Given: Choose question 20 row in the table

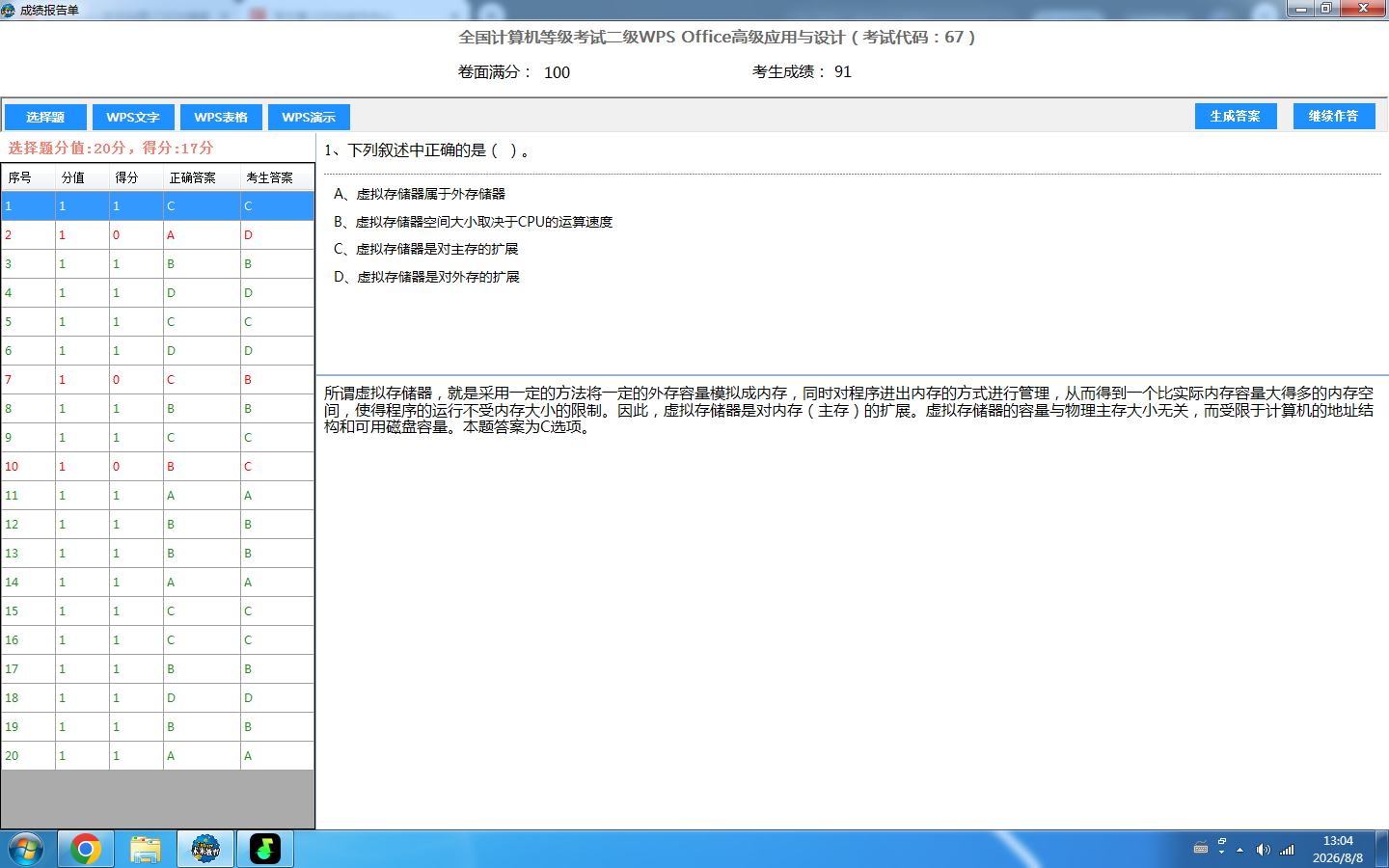Looking at the screenshot, I should [157, 755].
